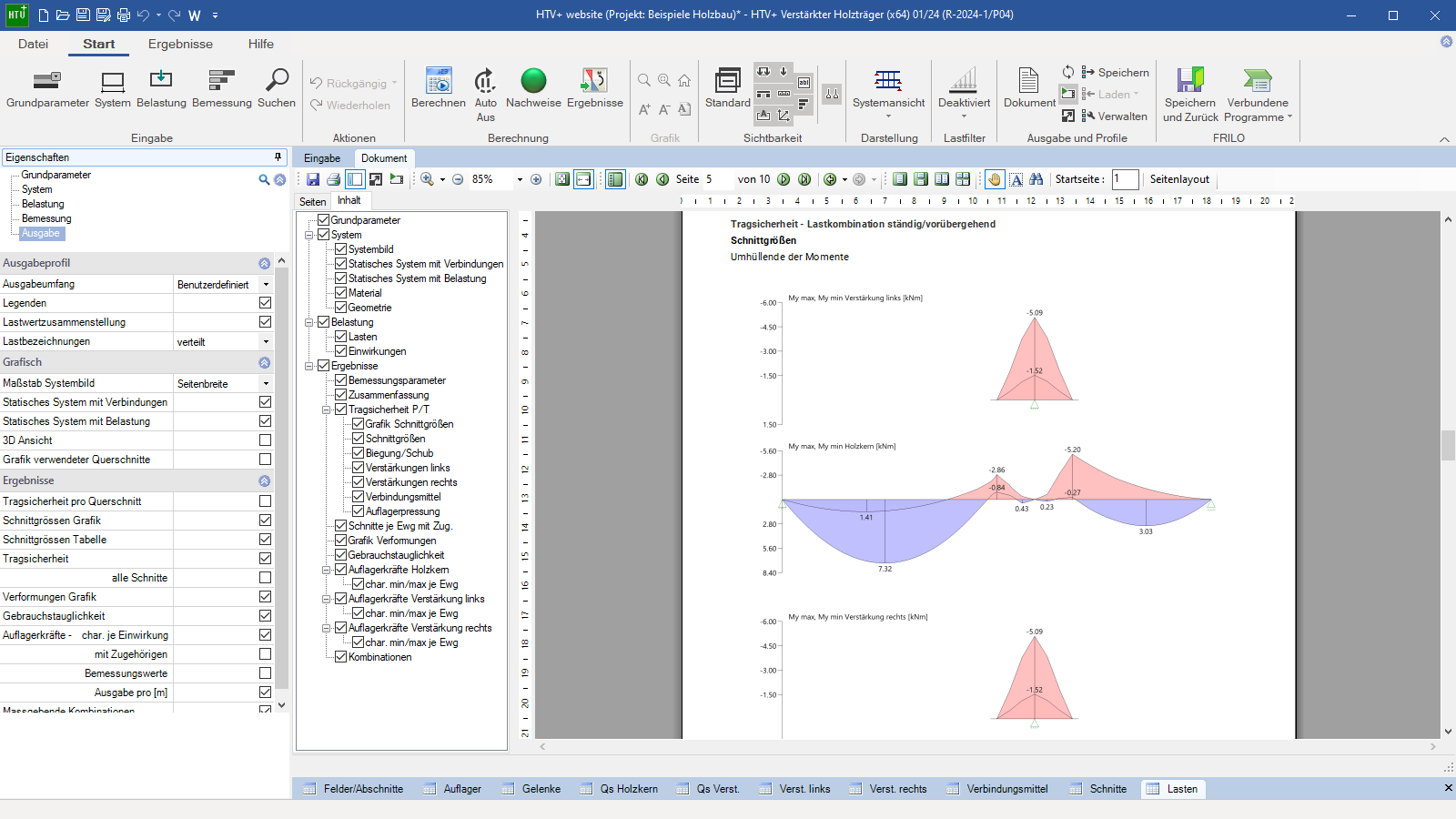Click the document vertical scrollbar thumb

point(1448,446)
